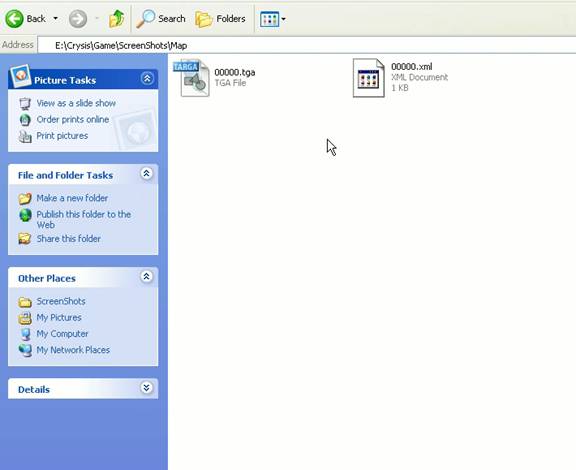The width and height of the screenshot is (576, 470).
Task: Click the Views icon in toolbar
Action: click(x=269, y=19)
